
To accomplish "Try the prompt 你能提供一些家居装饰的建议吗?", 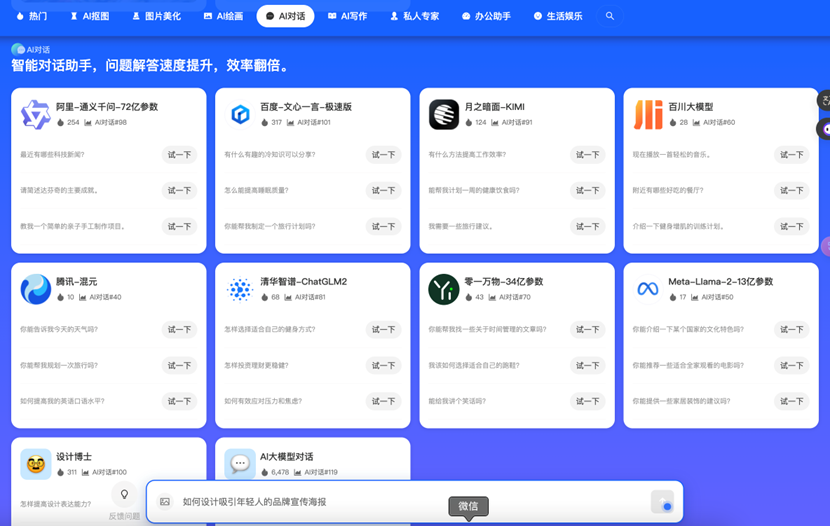I will pos(791,401).
